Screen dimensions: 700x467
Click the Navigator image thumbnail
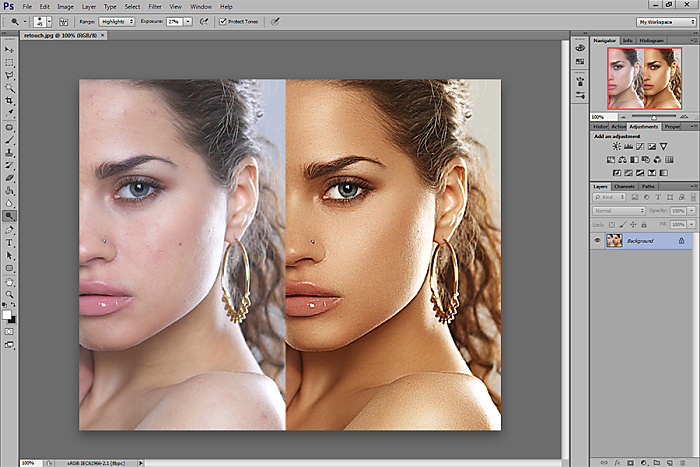pyautogui.click(x=644, y=79)
